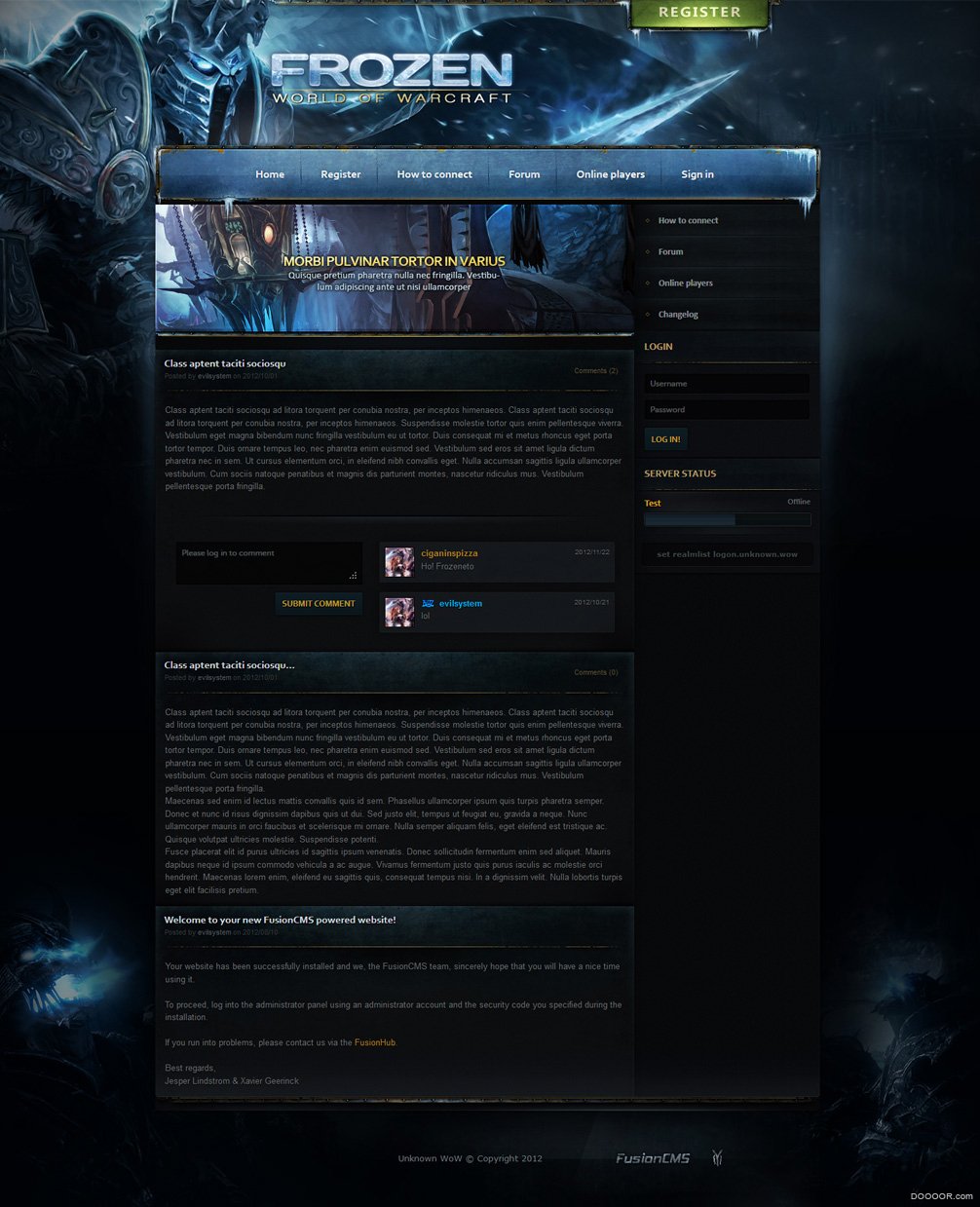980x1207 pixels.
Task: Focus the Password input field
Action: point(727,410)
